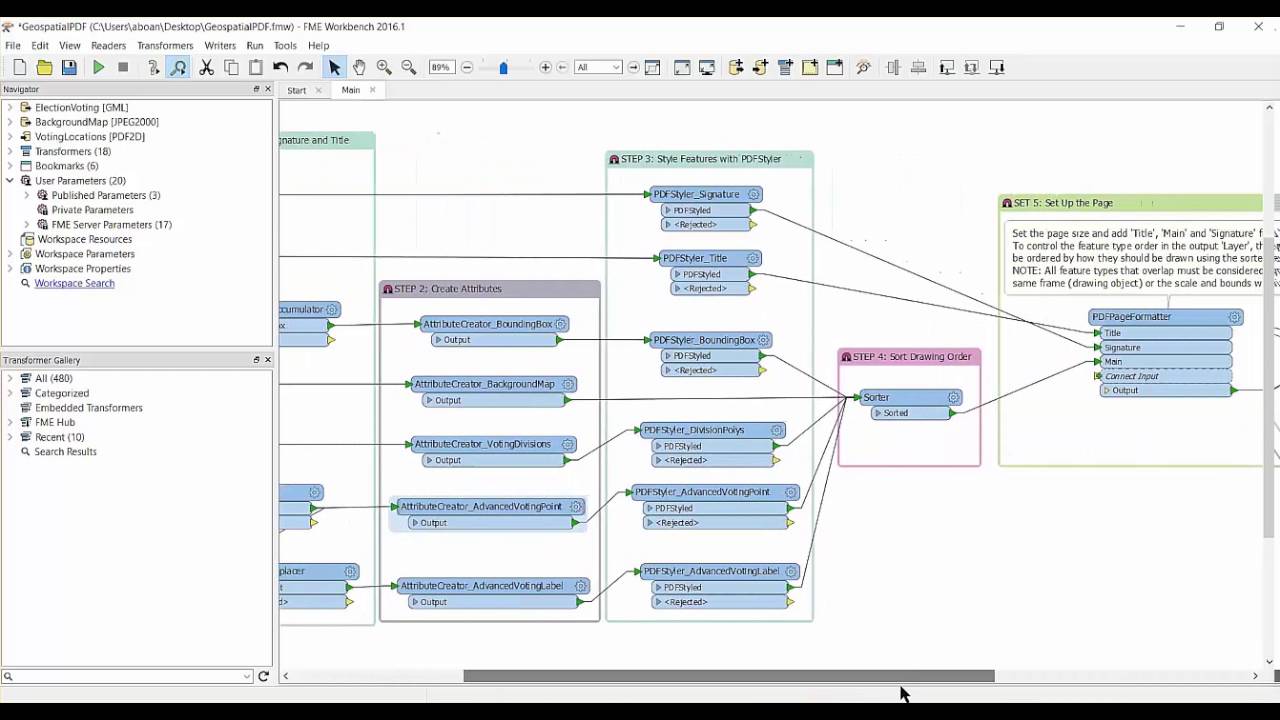
Task: Open PDFStyler_Signature parameters gear
Action: click(754, 194)
